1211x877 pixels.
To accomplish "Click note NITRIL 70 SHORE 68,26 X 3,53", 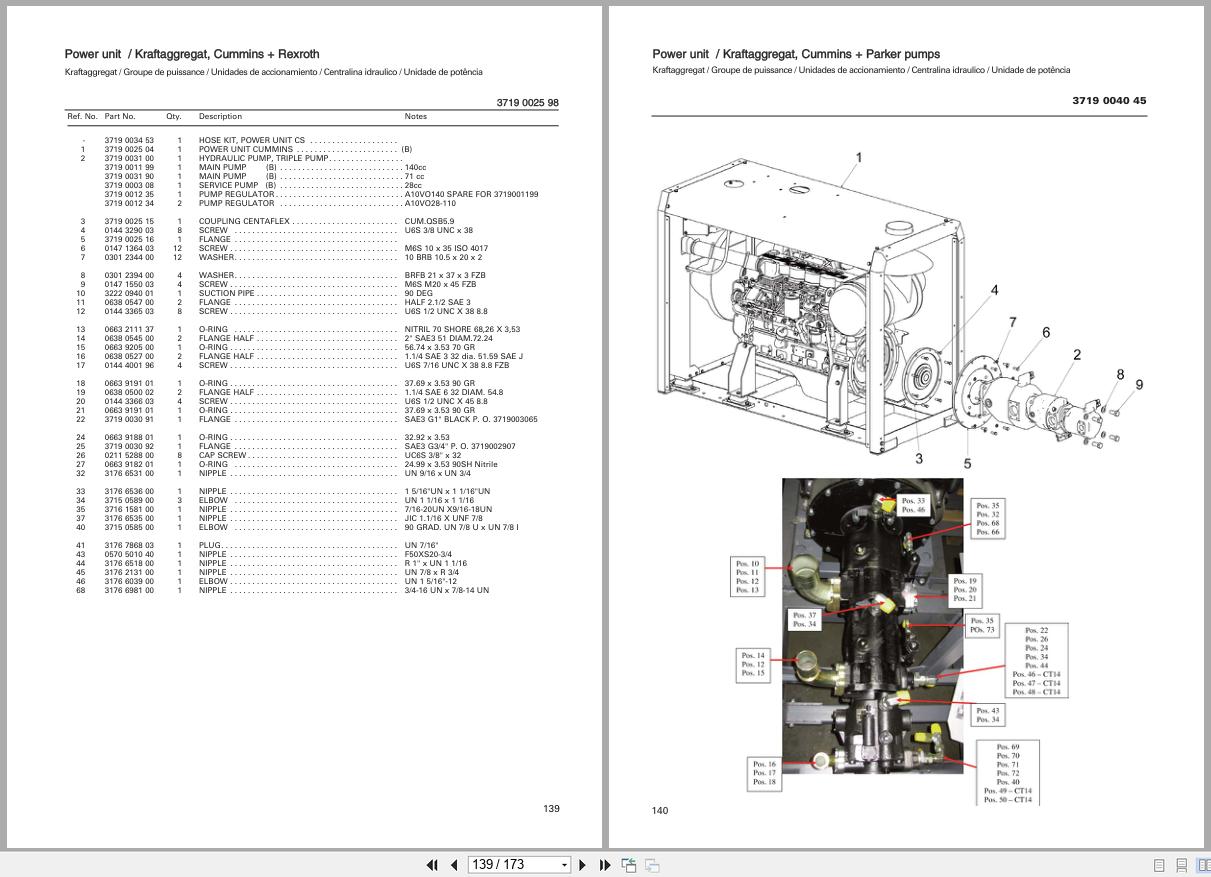I will (462, 329).
